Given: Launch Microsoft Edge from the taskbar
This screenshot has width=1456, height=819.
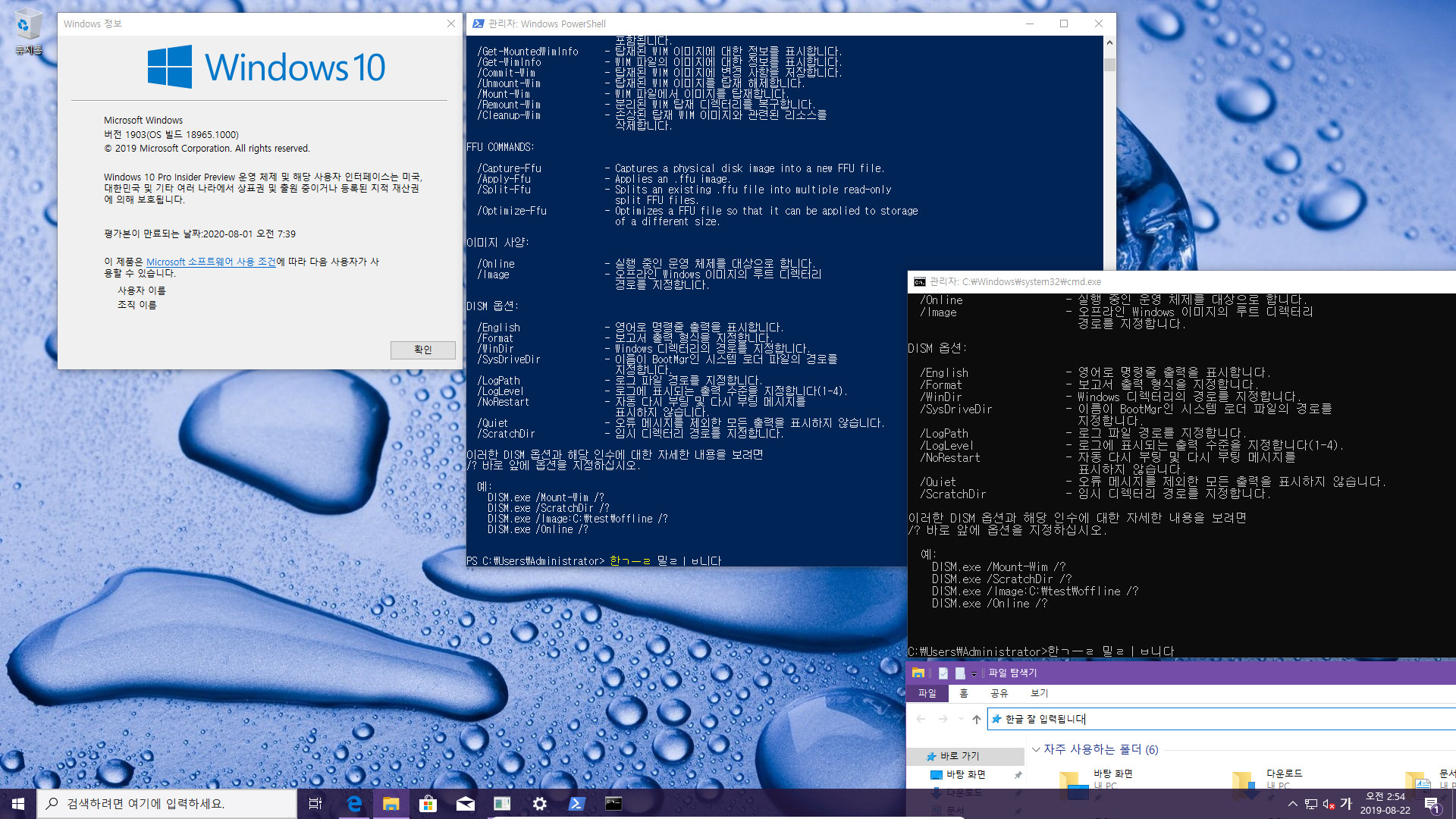Looking at the screenshot, I should coord(353,804).
